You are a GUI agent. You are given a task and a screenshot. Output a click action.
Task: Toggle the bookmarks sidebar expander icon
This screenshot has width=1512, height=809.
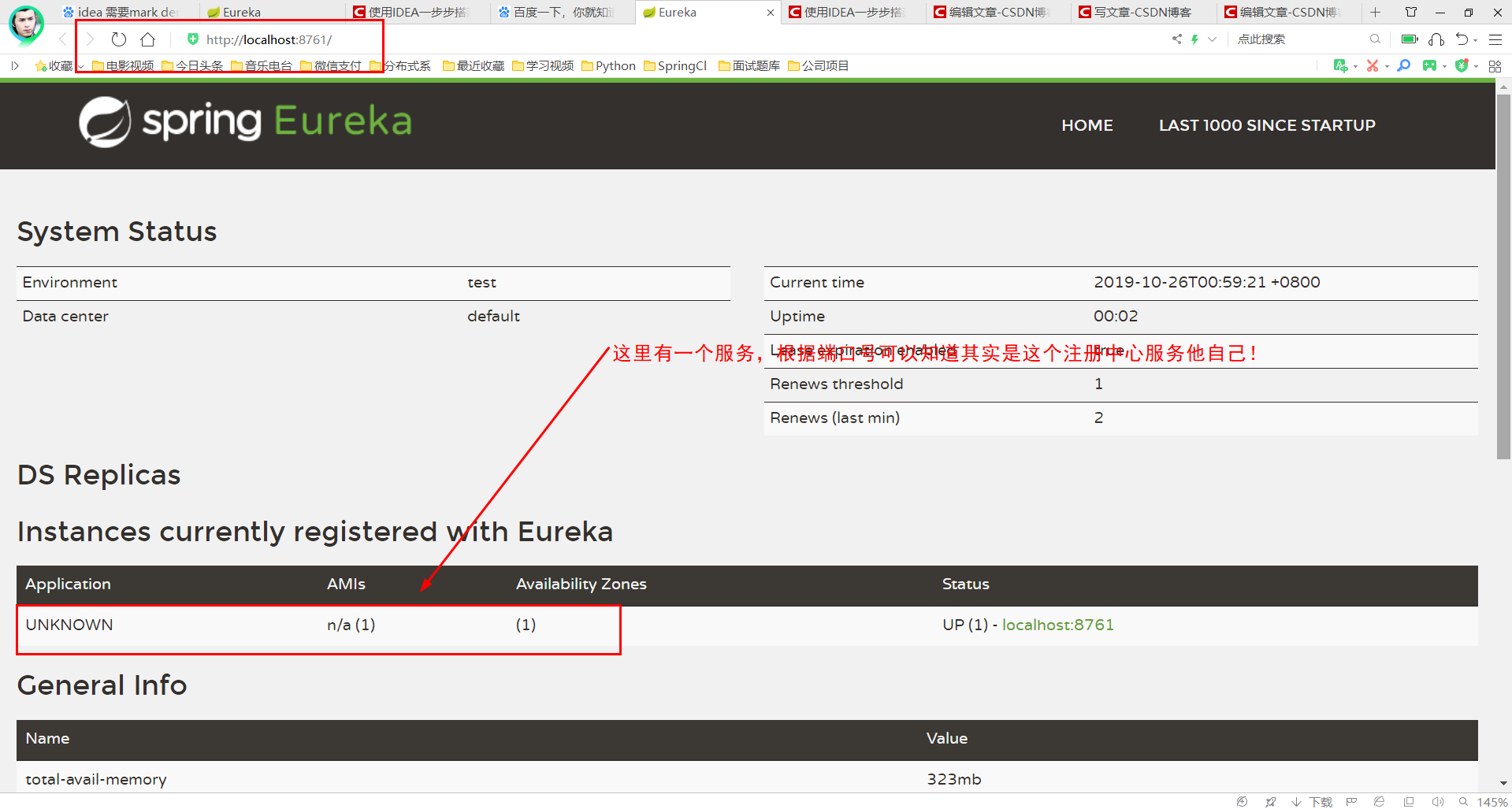14,65
